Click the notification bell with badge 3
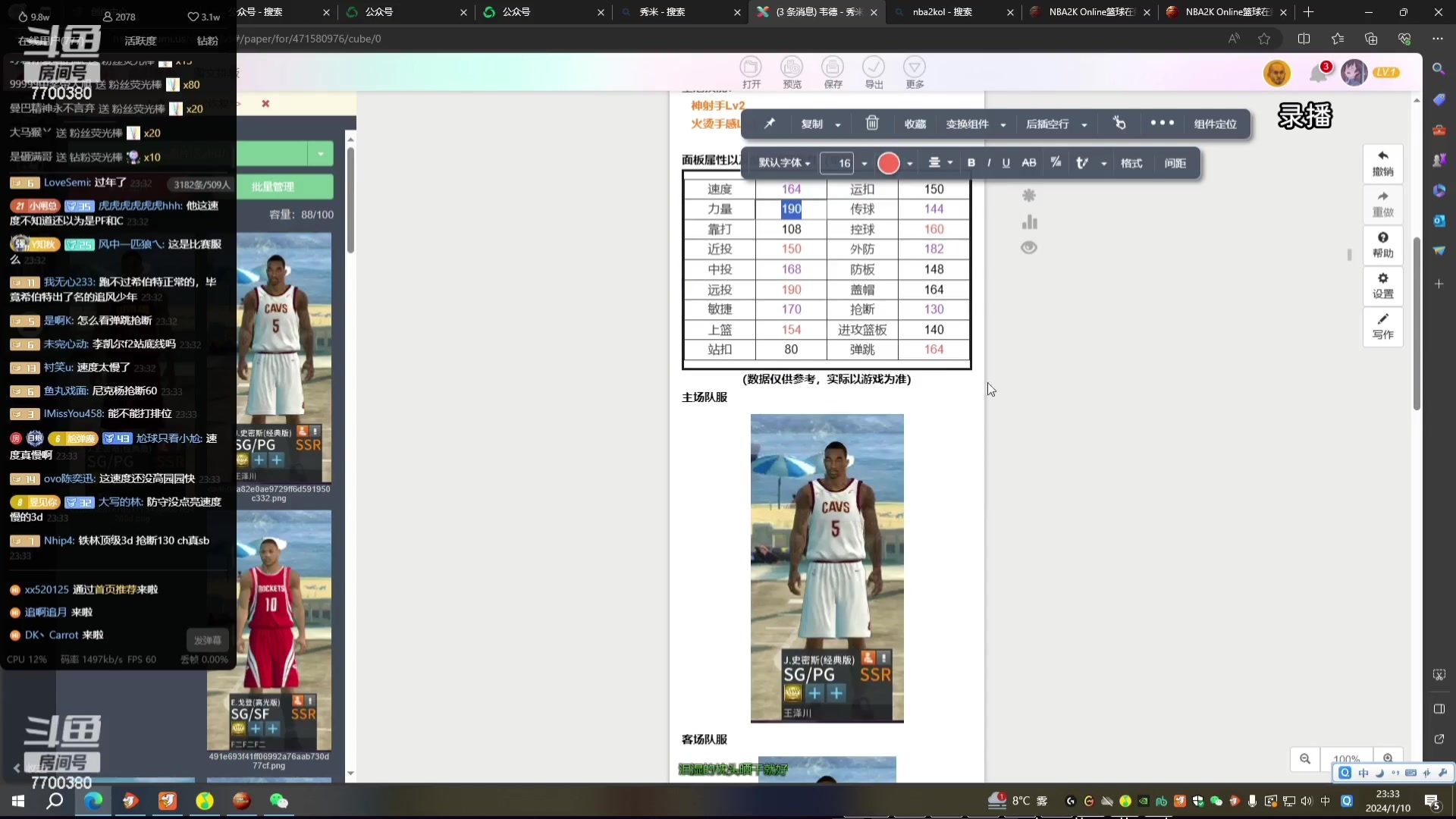 coord(1319,72)
